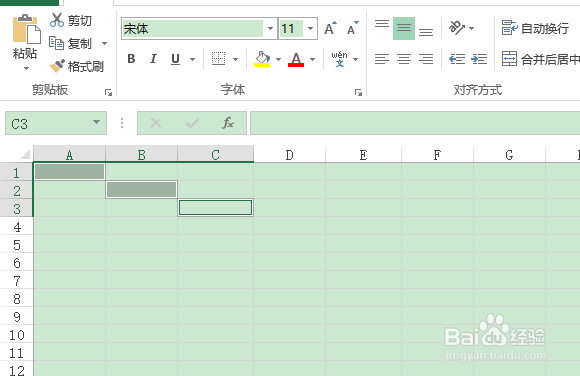Viewport: 580px width, 376px height.
Task: Activate Format Painter (格式刷)
Action: (x=77, y=66)
